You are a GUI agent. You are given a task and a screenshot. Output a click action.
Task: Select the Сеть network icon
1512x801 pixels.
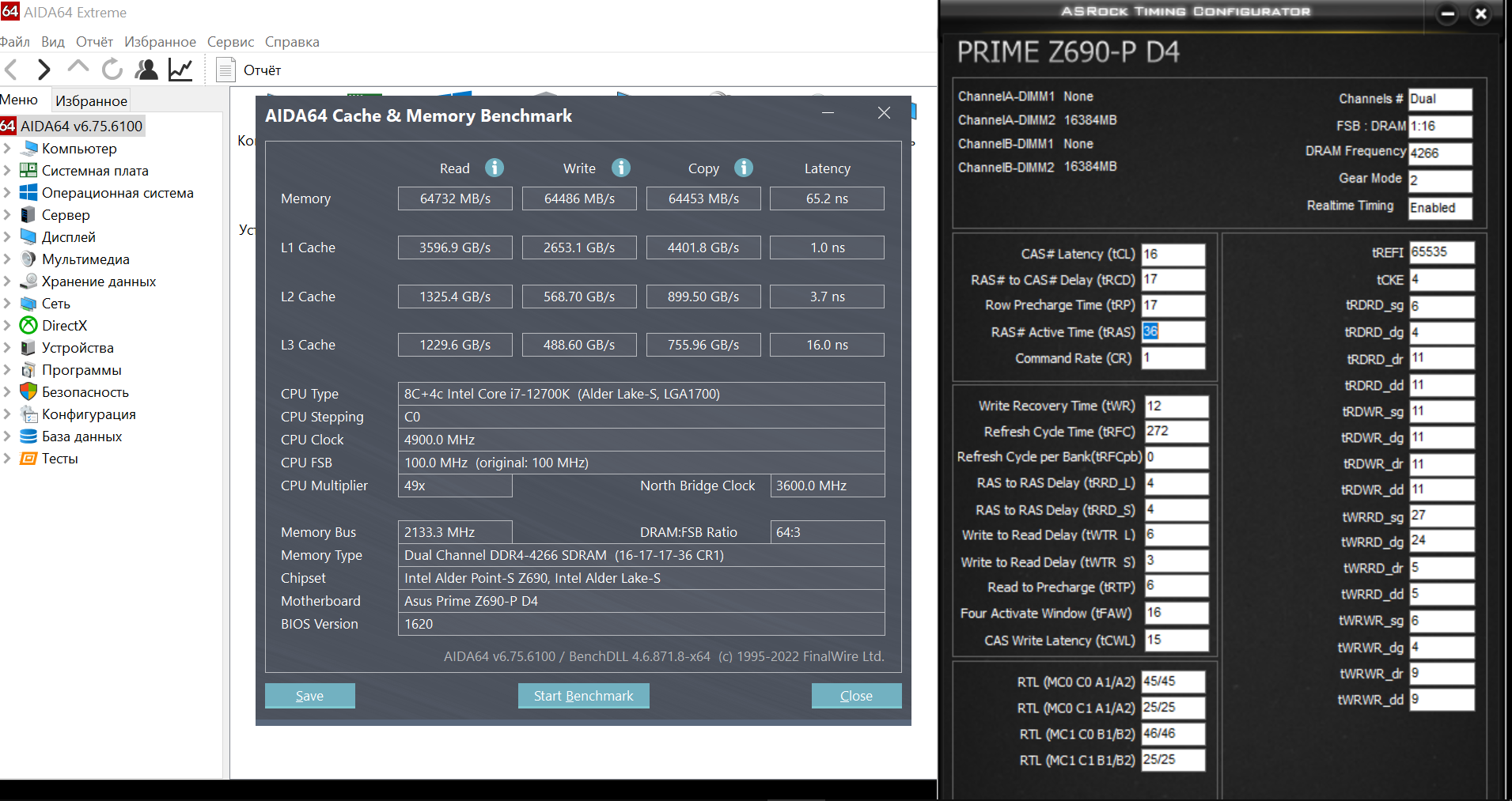(28, 303)
